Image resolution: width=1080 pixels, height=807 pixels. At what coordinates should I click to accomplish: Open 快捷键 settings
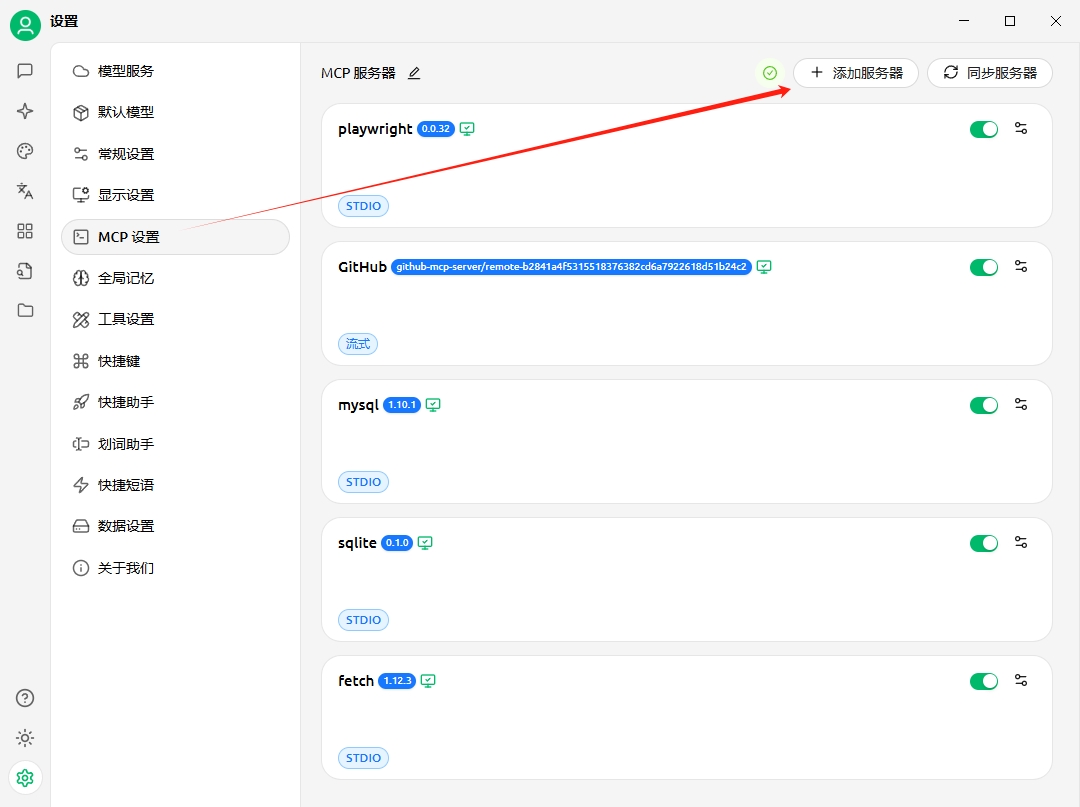(x=176, y=361)
